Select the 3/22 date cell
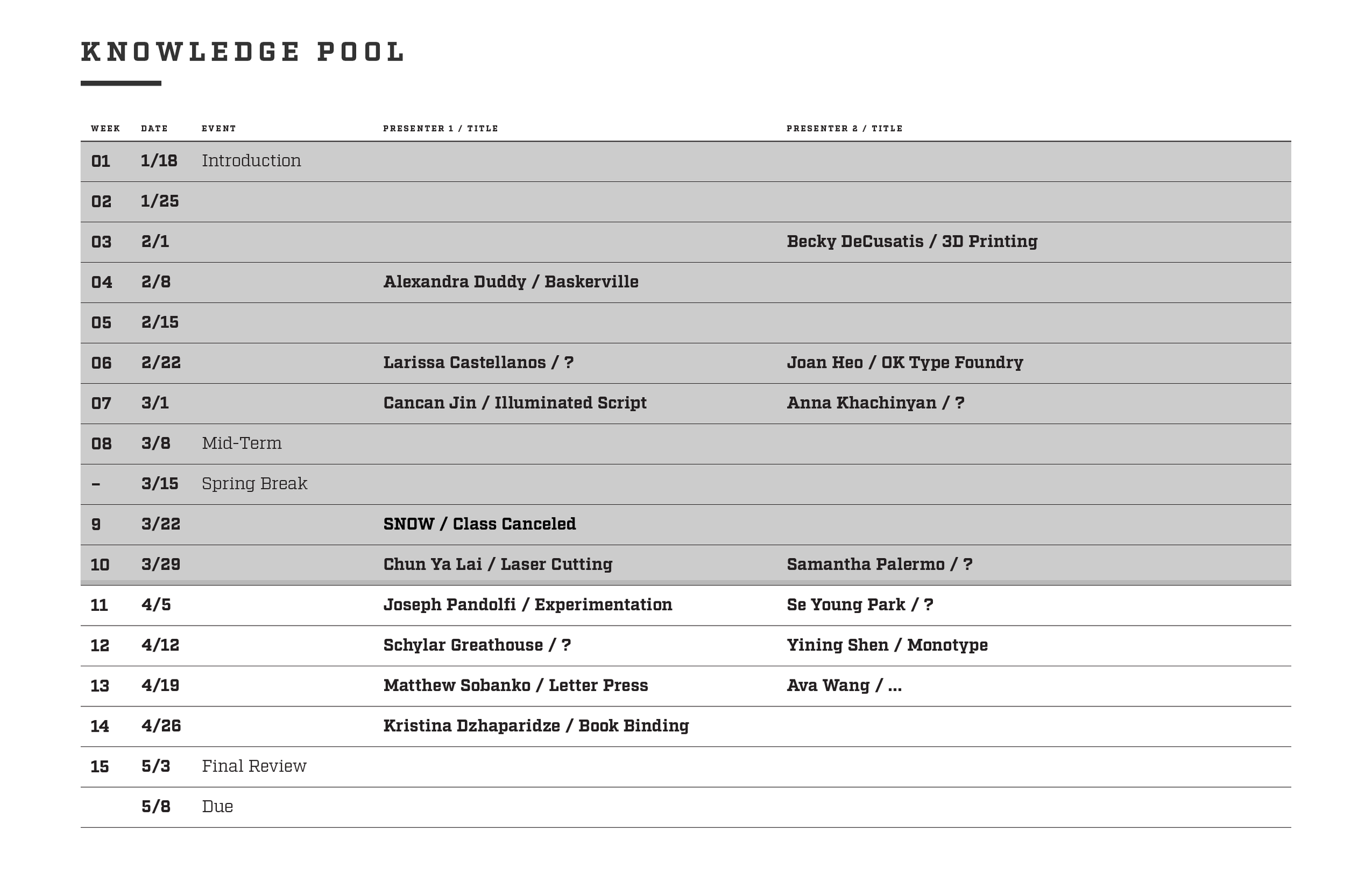The width and height of the screenshot is (1372, 888). tap(161, 524)
